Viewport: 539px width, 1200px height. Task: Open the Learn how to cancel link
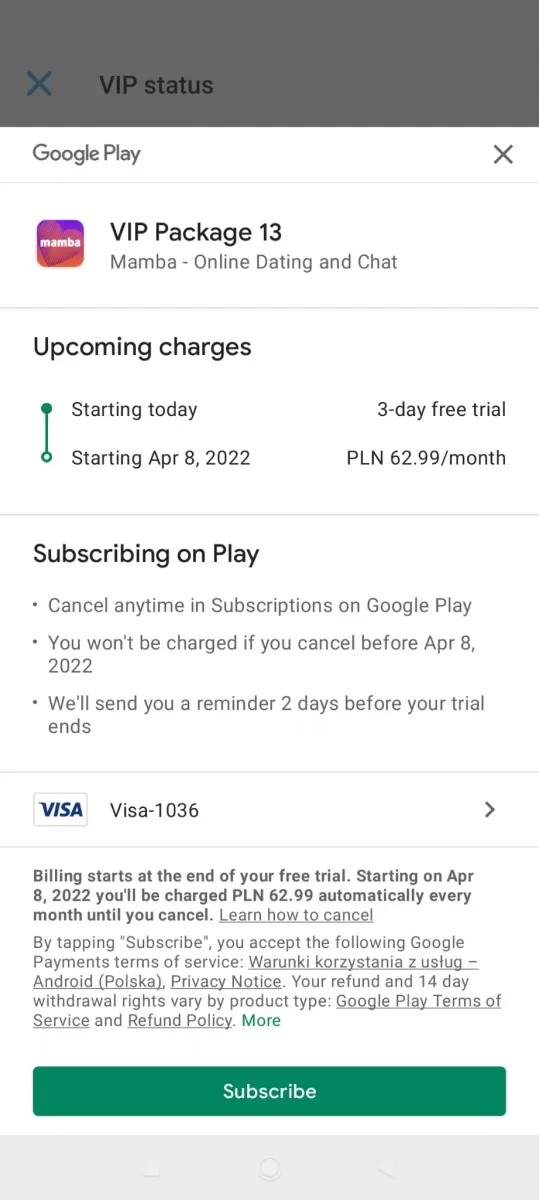click(296, 915)
